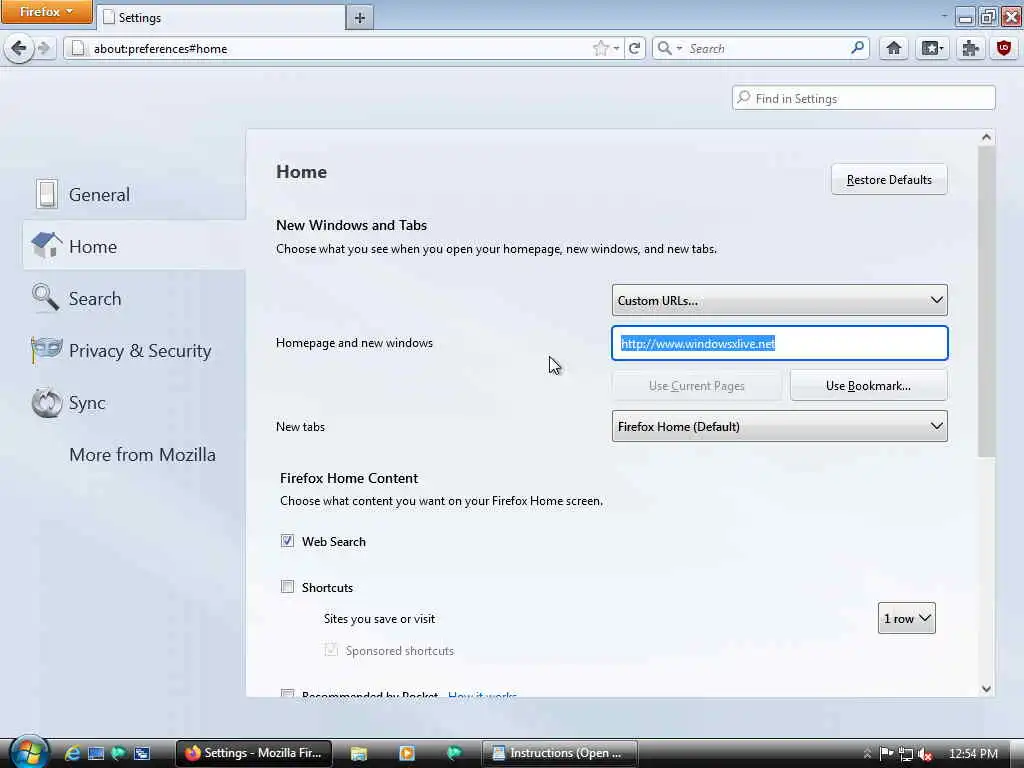Viewport: 1024px width, 768px height.
Task: Open the Search settings category
Action: click(x=134, y=298)
